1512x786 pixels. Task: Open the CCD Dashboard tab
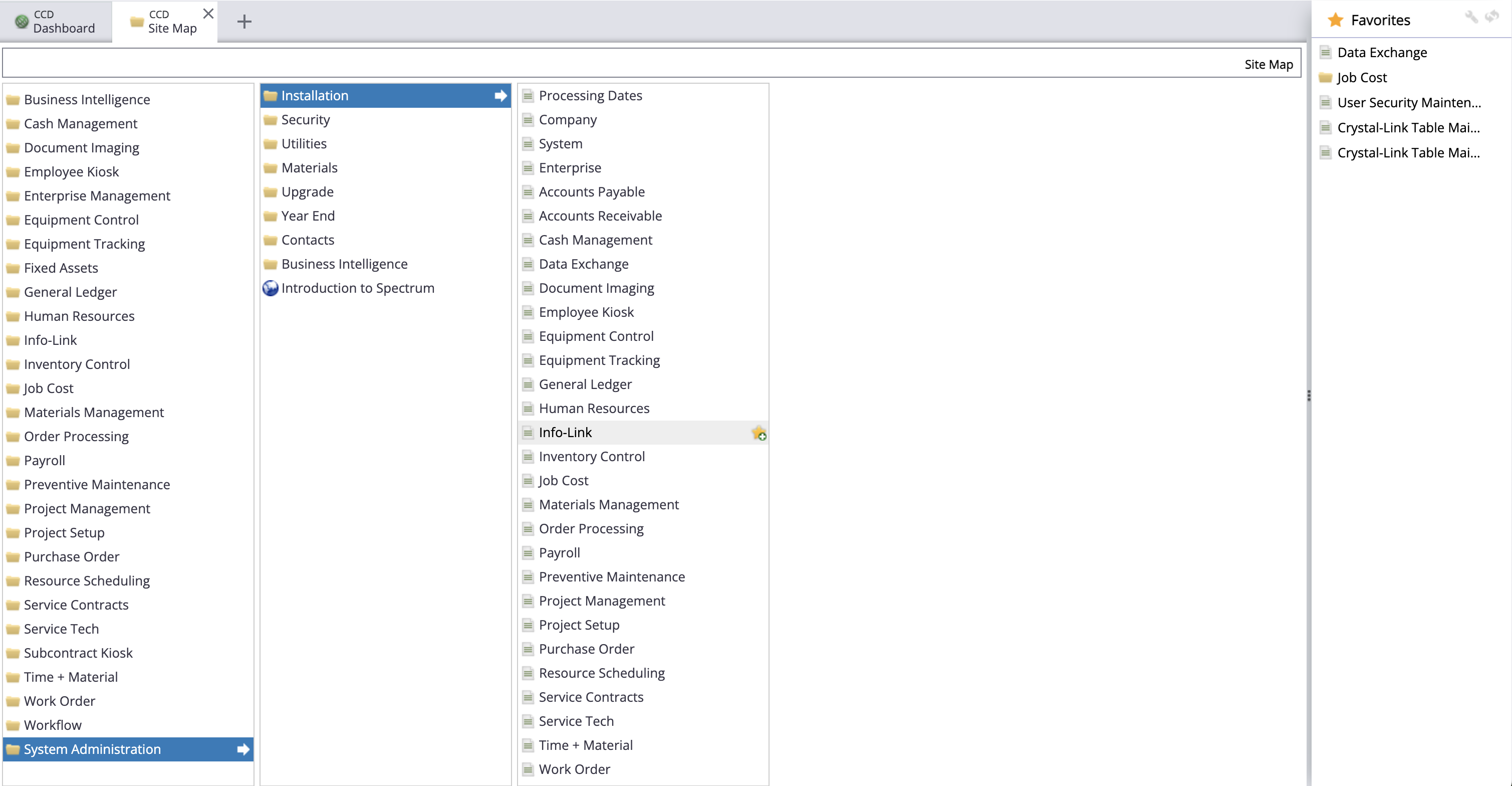(x=56, y=22)
